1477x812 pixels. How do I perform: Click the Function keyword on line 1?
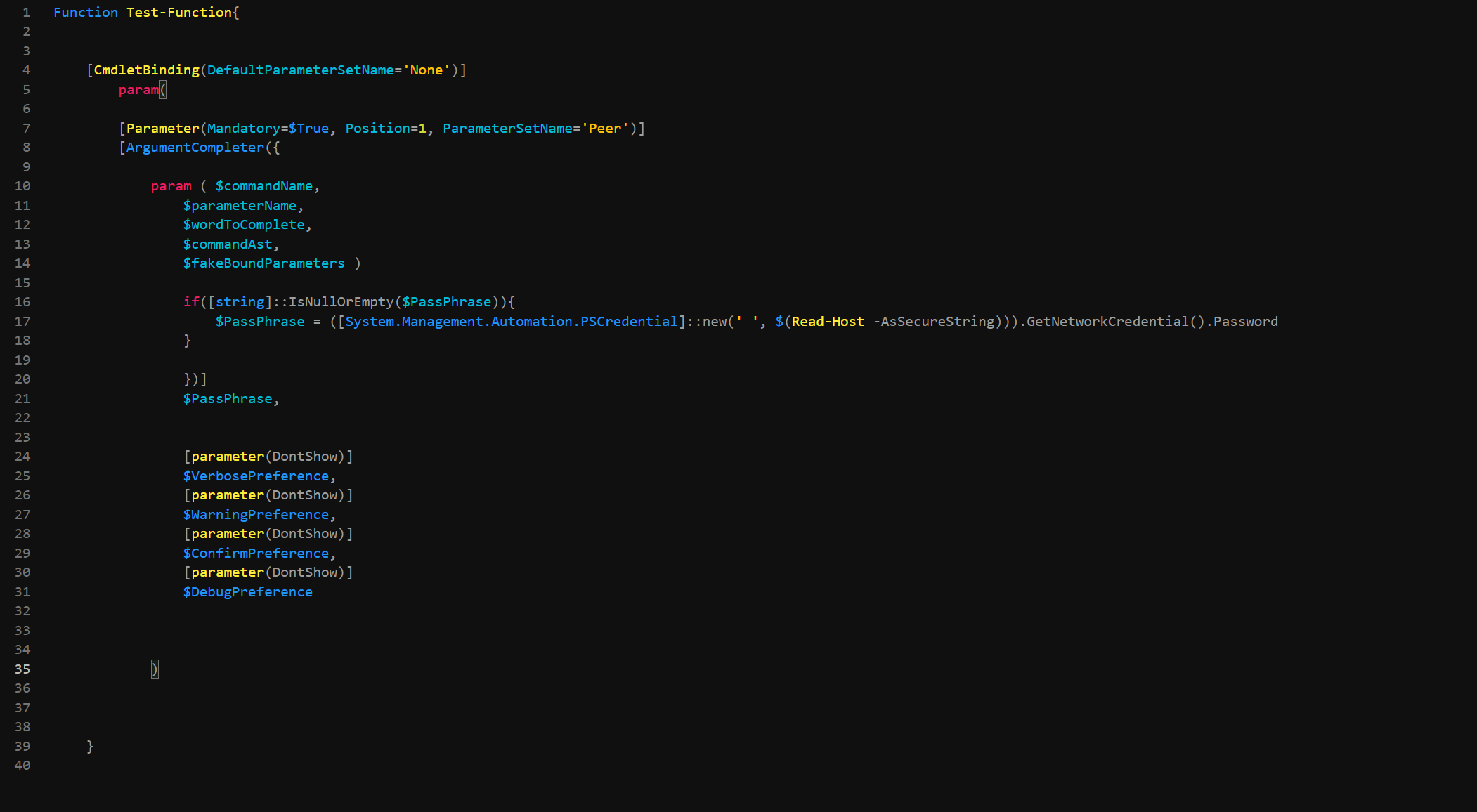pos(86,12)
